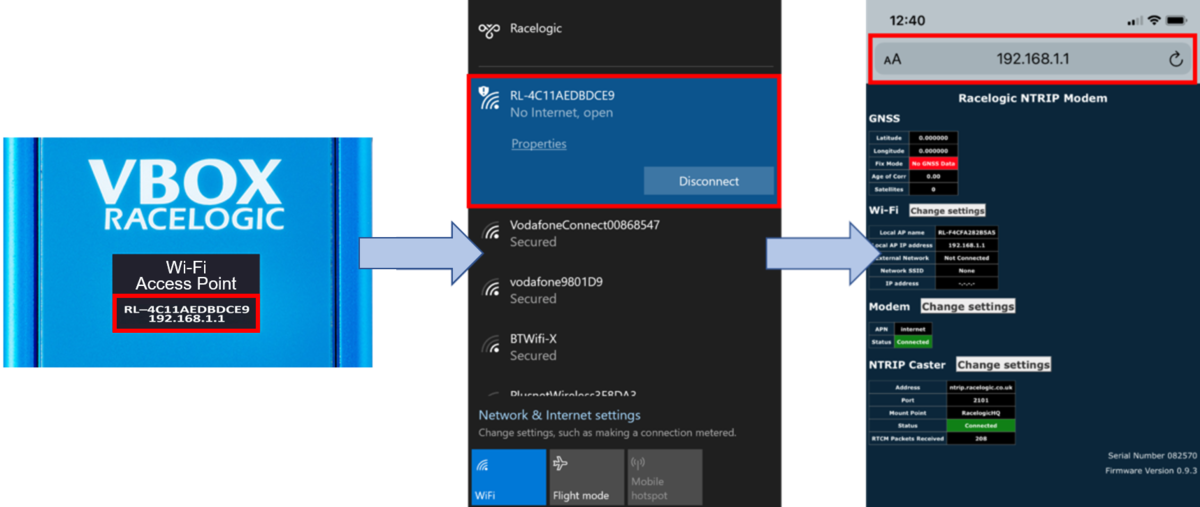Click the APN value internet
1200x507 pixels.
tap(913, 329)
